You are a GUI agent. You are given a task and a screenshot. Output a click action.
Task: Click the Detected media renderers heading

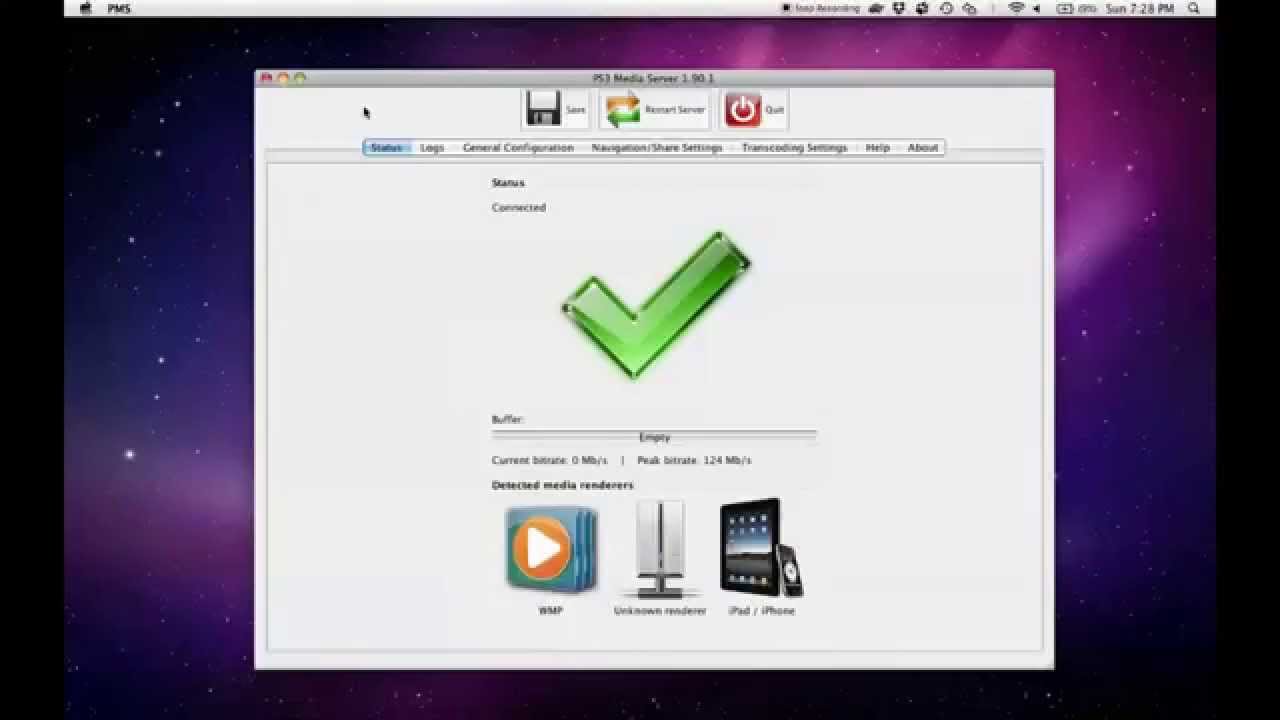click(x=562, y=485)
